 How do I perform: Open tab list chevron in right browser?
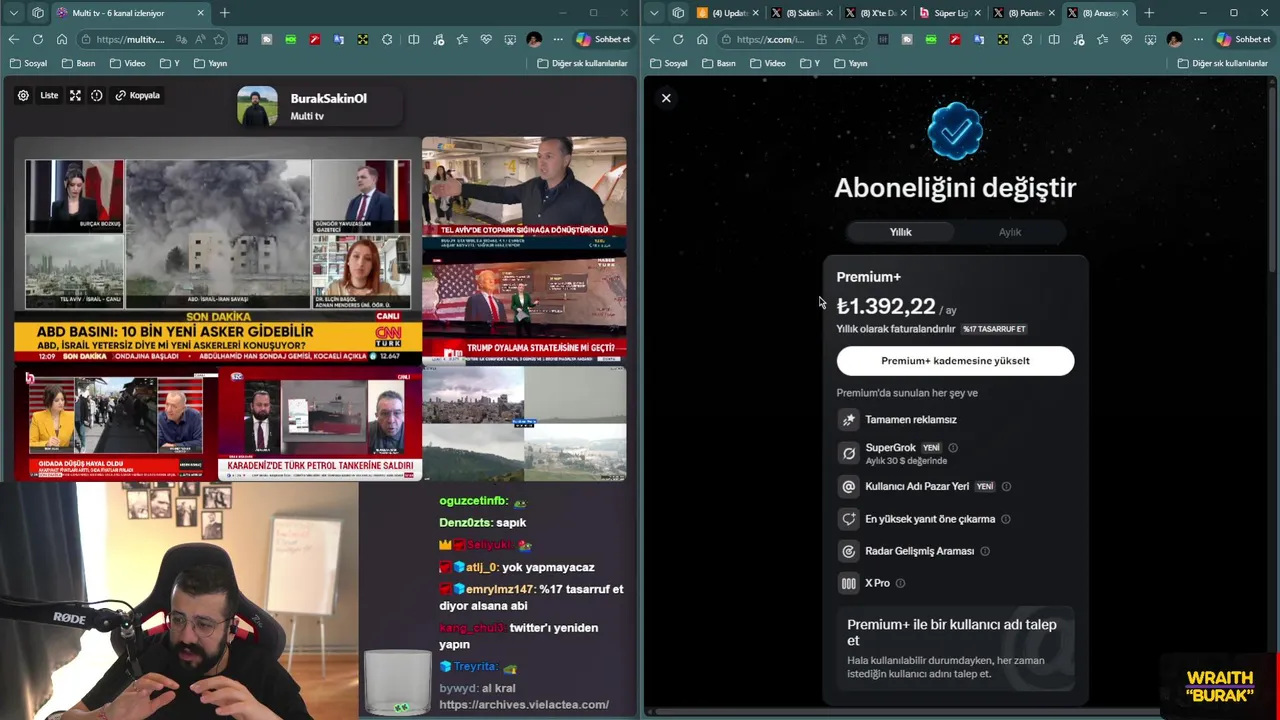[653, 13]
